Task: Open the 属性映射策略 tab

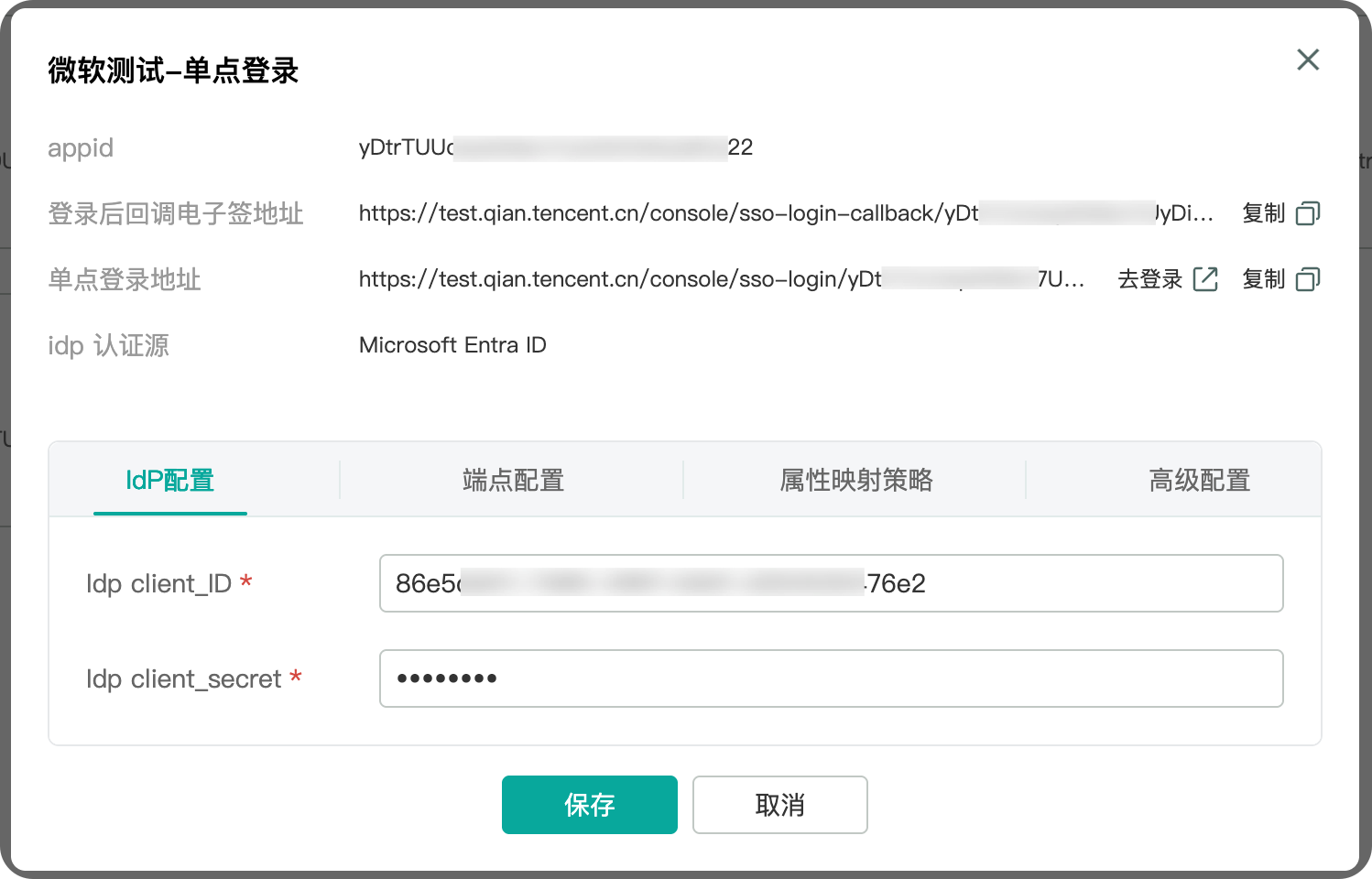Action: (855, 480)
